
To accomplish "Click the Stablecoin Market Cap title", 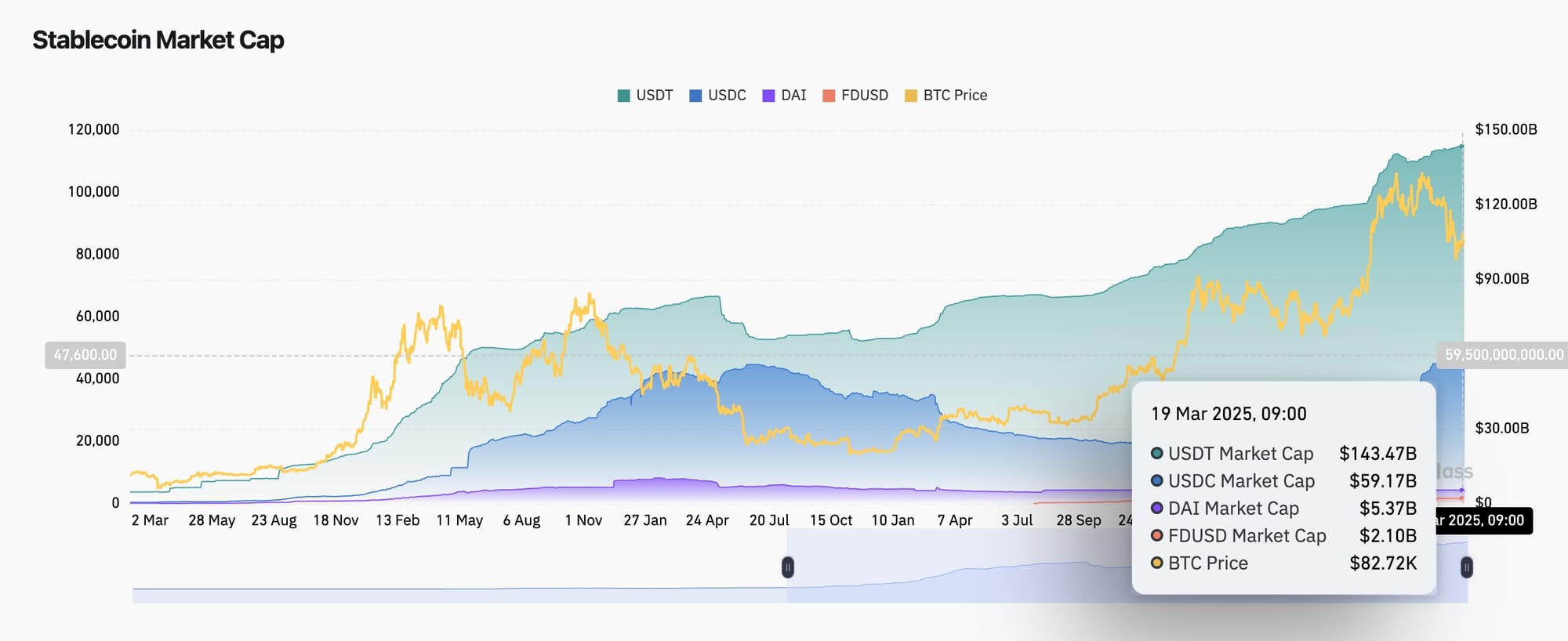I will tap(158, 40).
